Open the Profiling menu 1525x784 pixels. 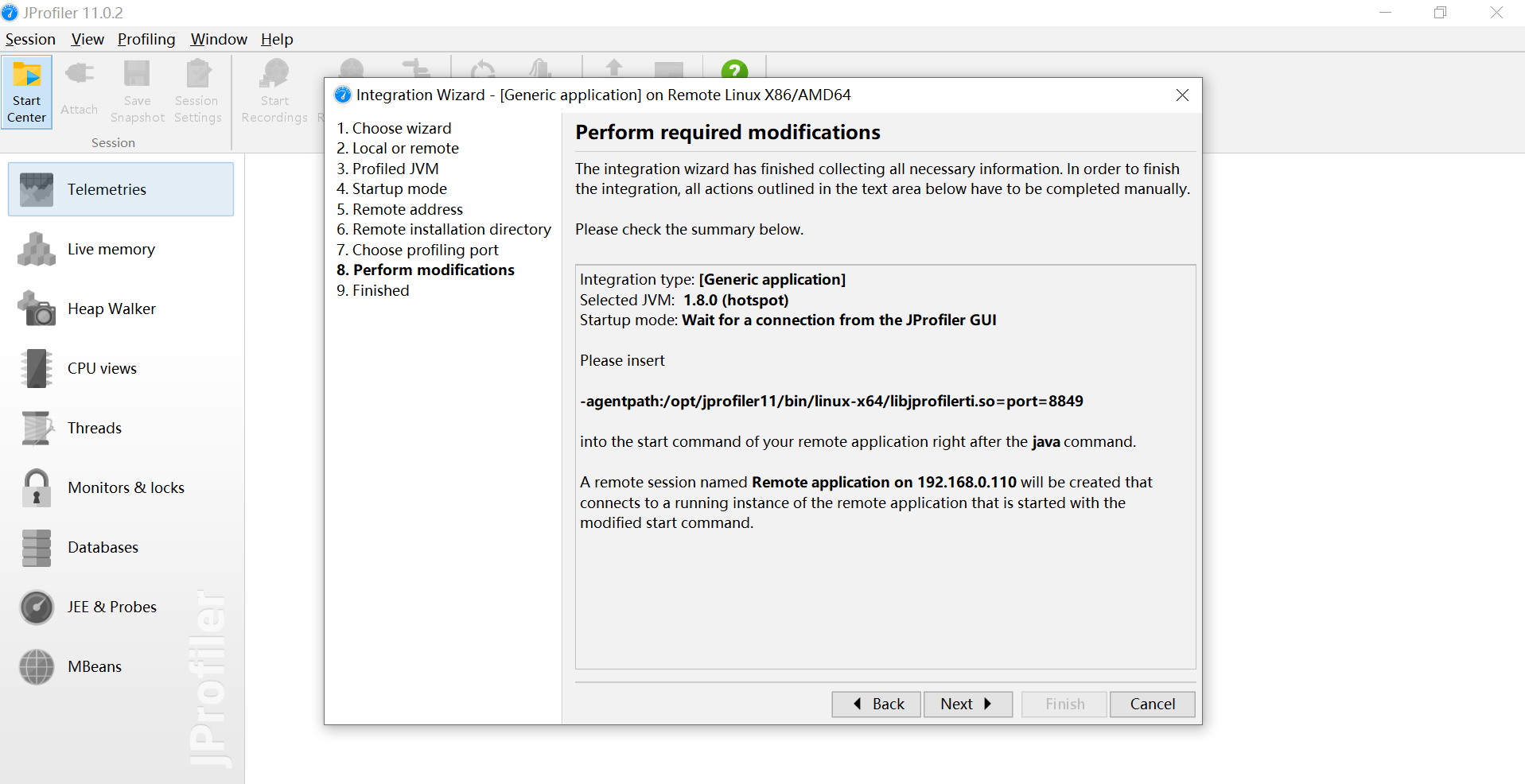(x=146, y=39)
